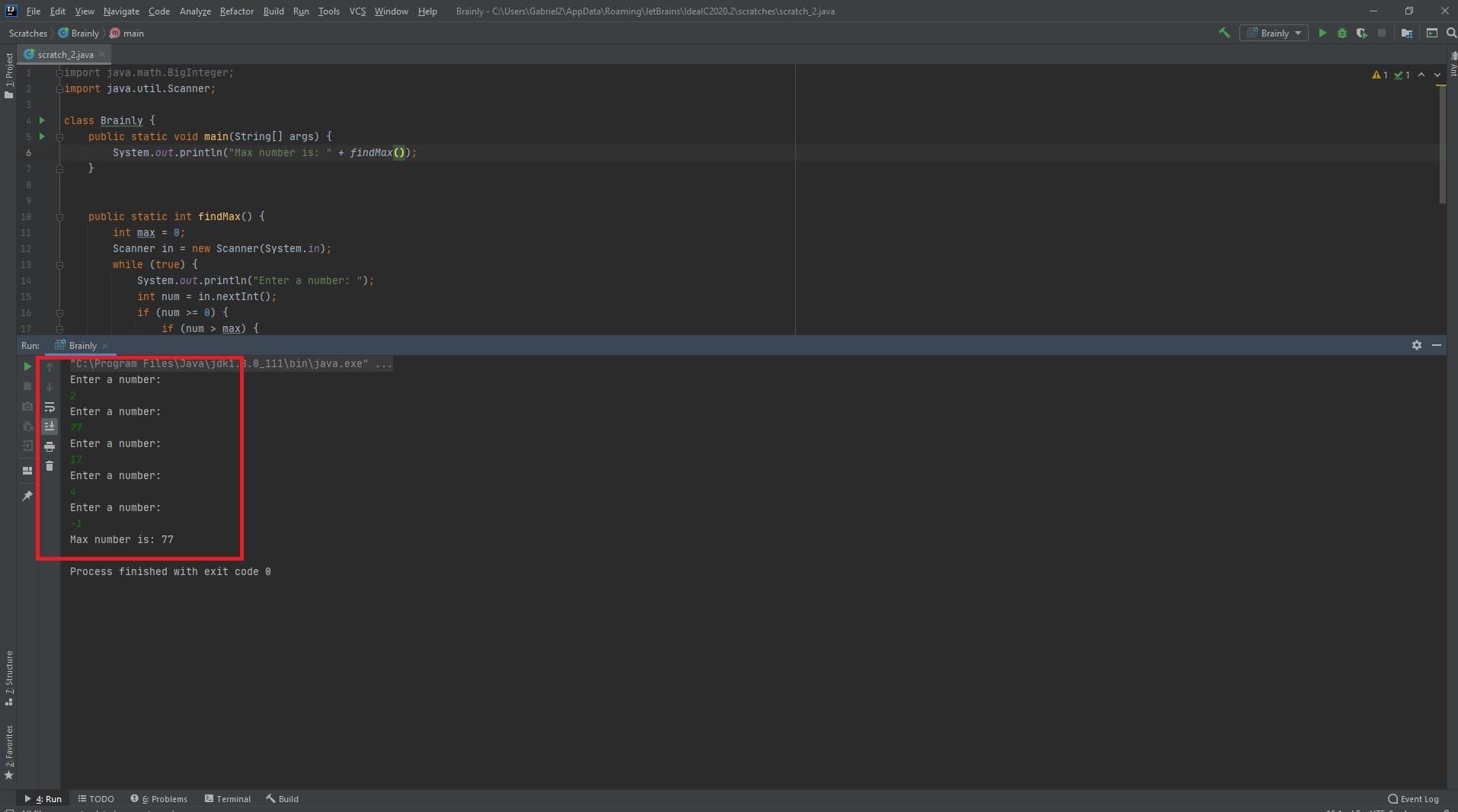Image resolution: width=1458 pixels, height=812 pixels.
Task: Toggle the Pin Tab icon
Action: coord(27,496)
